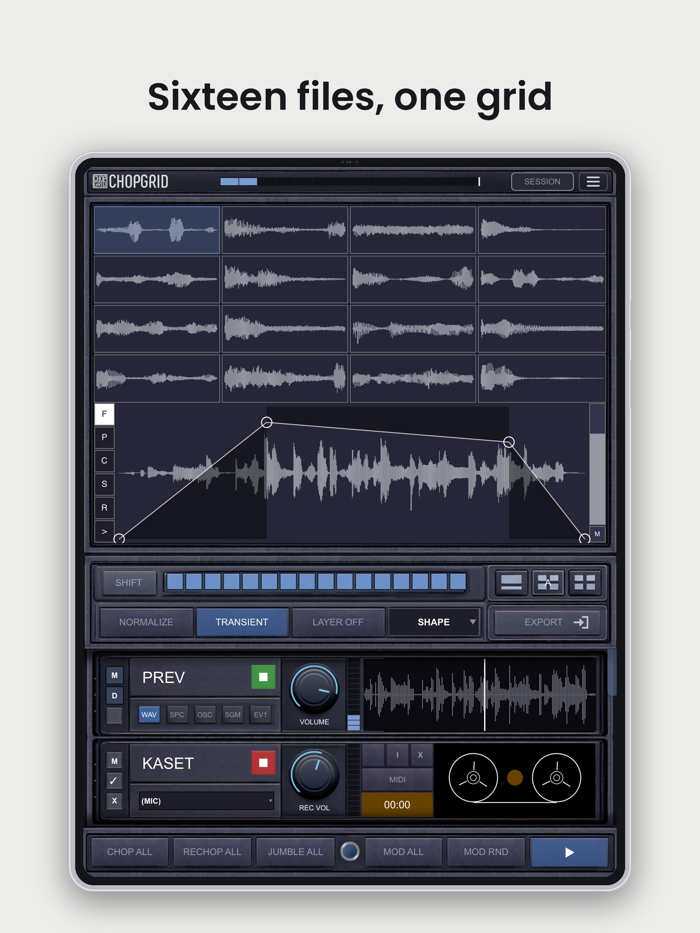Select the WAV display mode tab
The image size is (700, 933).
click(x=149, y=715)
